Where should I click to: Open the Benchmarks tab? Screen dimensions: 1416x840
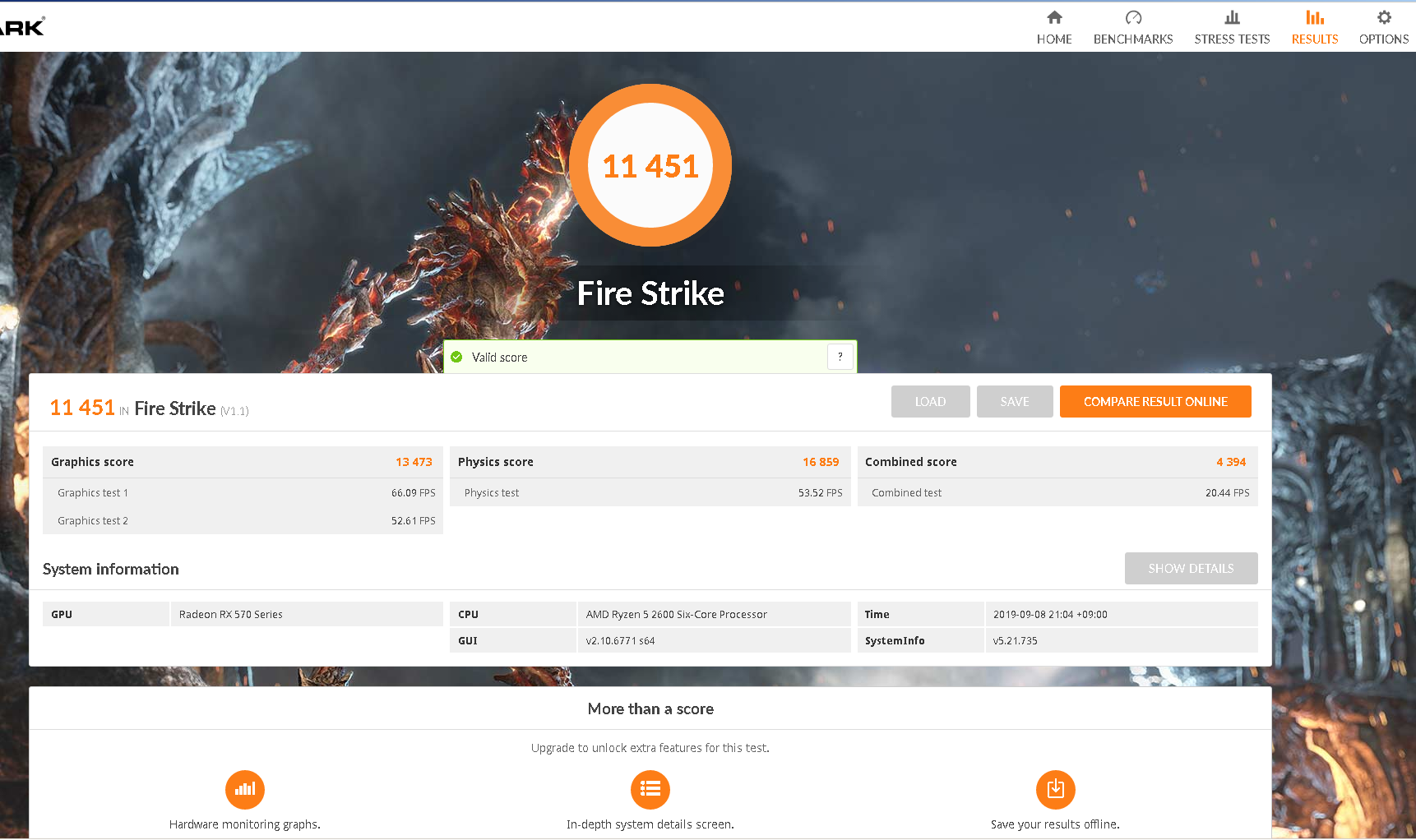(1133, 27)
